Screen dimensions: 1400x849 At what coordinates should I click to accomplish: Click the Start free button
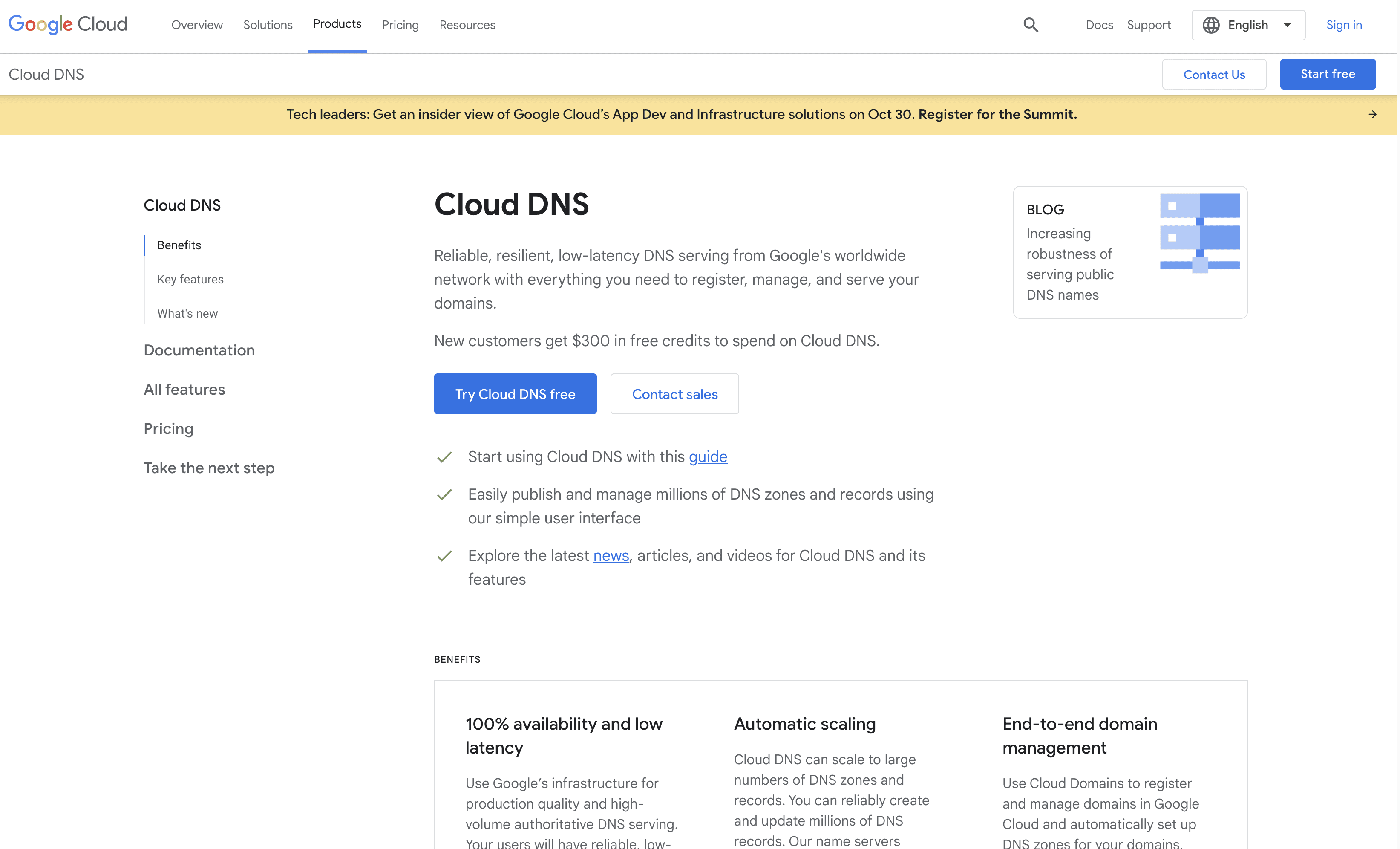pos(1327,74)
